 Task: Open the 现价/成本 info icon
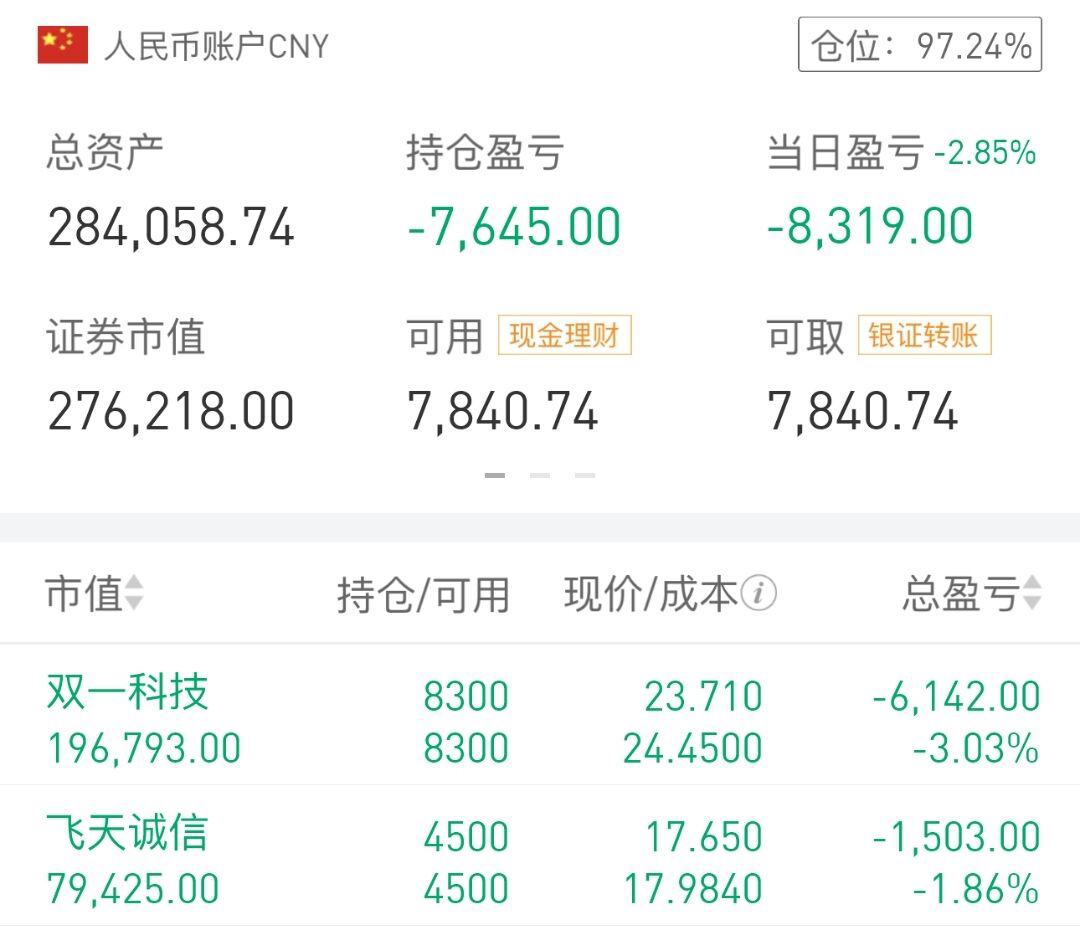click(x=758, y=592)
